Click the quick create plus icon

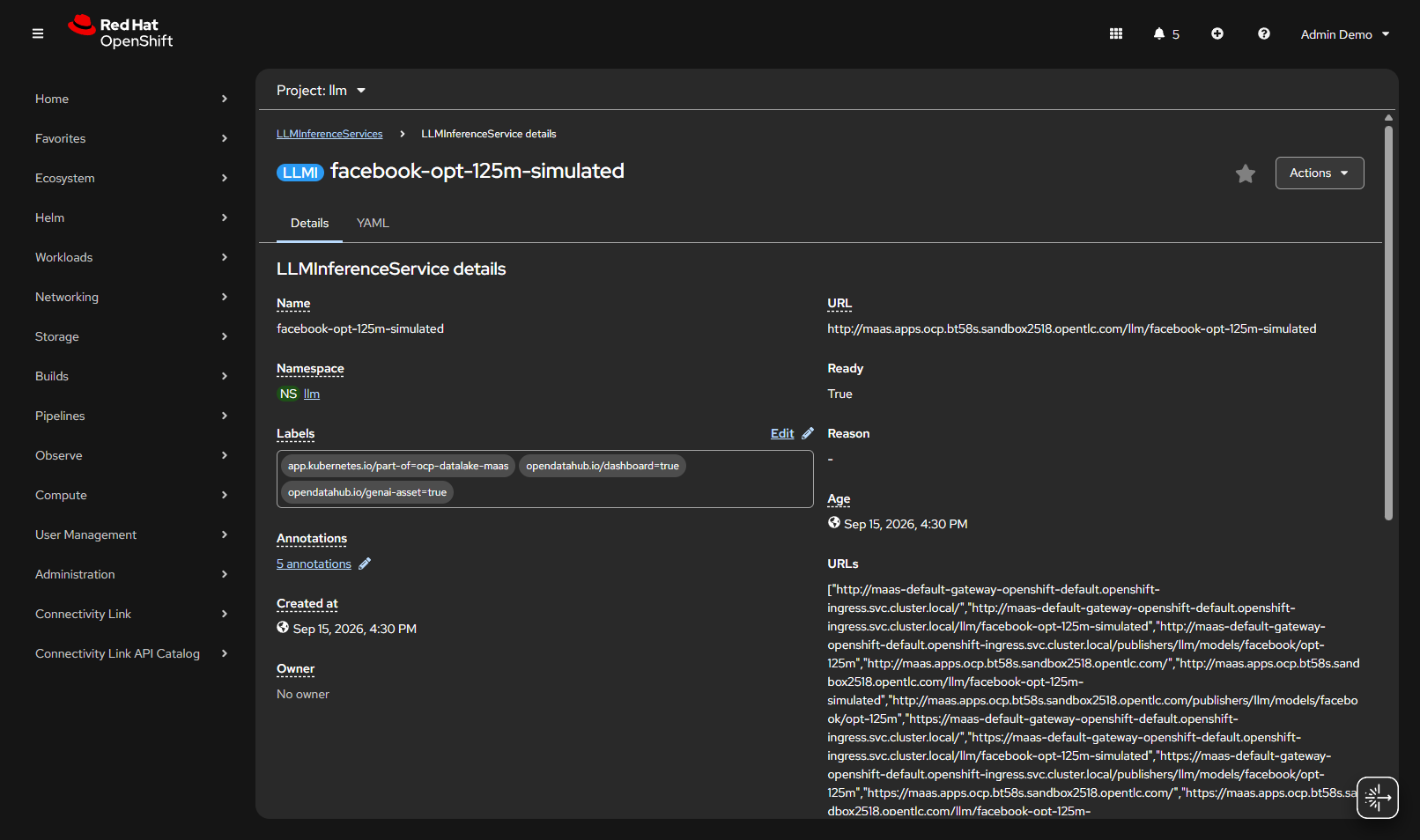pos(1217,33)
